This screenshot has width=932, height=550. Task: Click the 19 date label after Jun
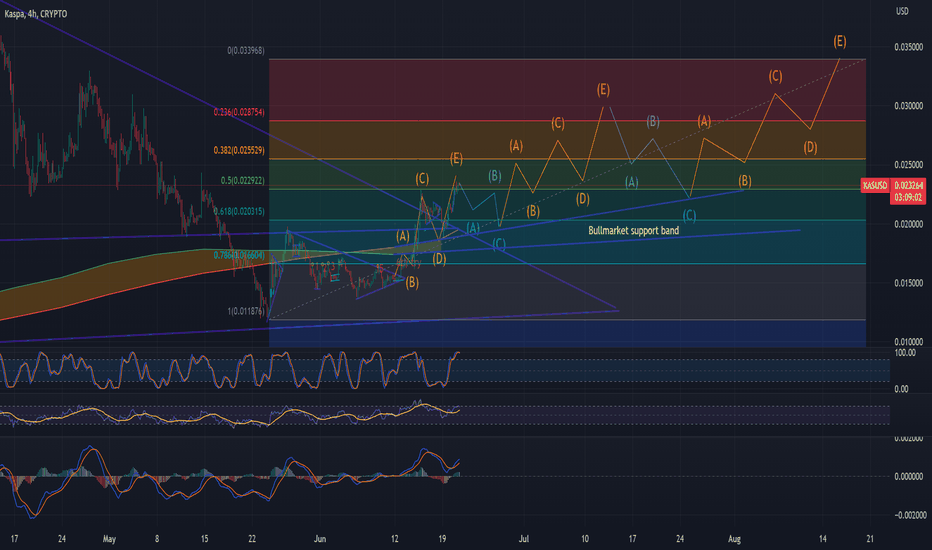[x=442, y=539]
